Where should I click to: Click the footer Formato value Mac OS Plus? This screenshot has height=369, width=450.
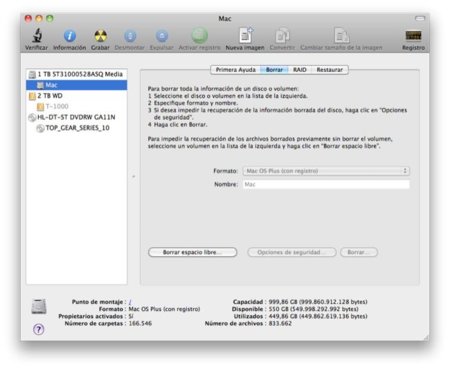(x=164, y=309)
